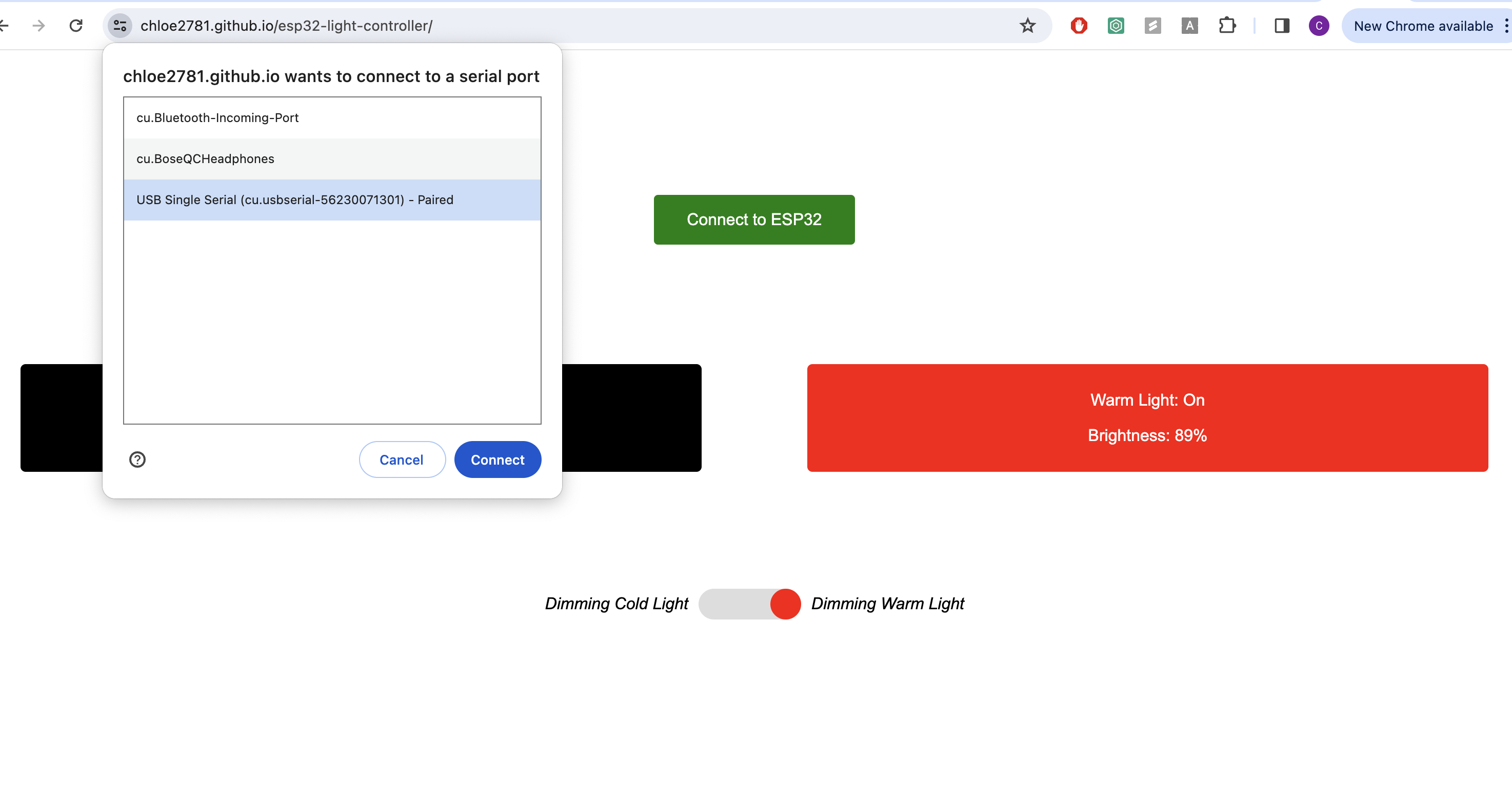Click the New Chrome available update pill

pyautogui.click(x=1425, y=26)
